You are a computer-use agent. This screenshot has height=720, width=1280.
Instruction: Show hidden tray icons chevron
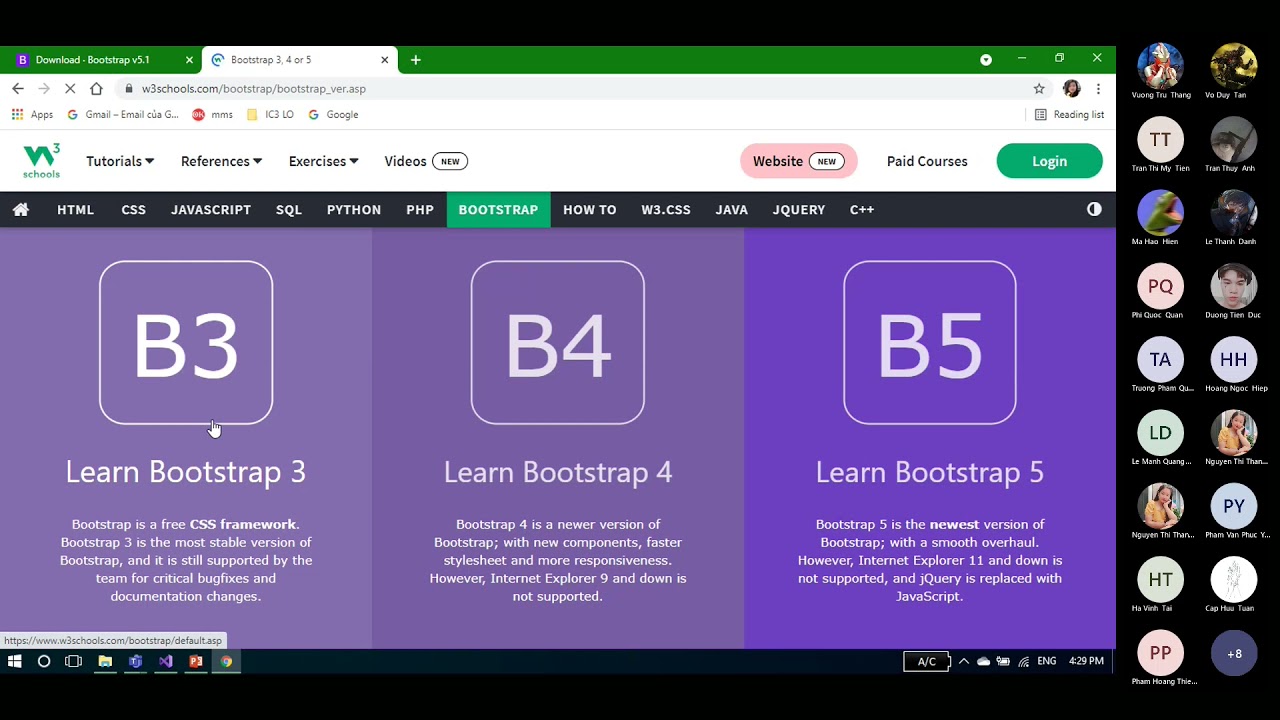pos(964,661)
